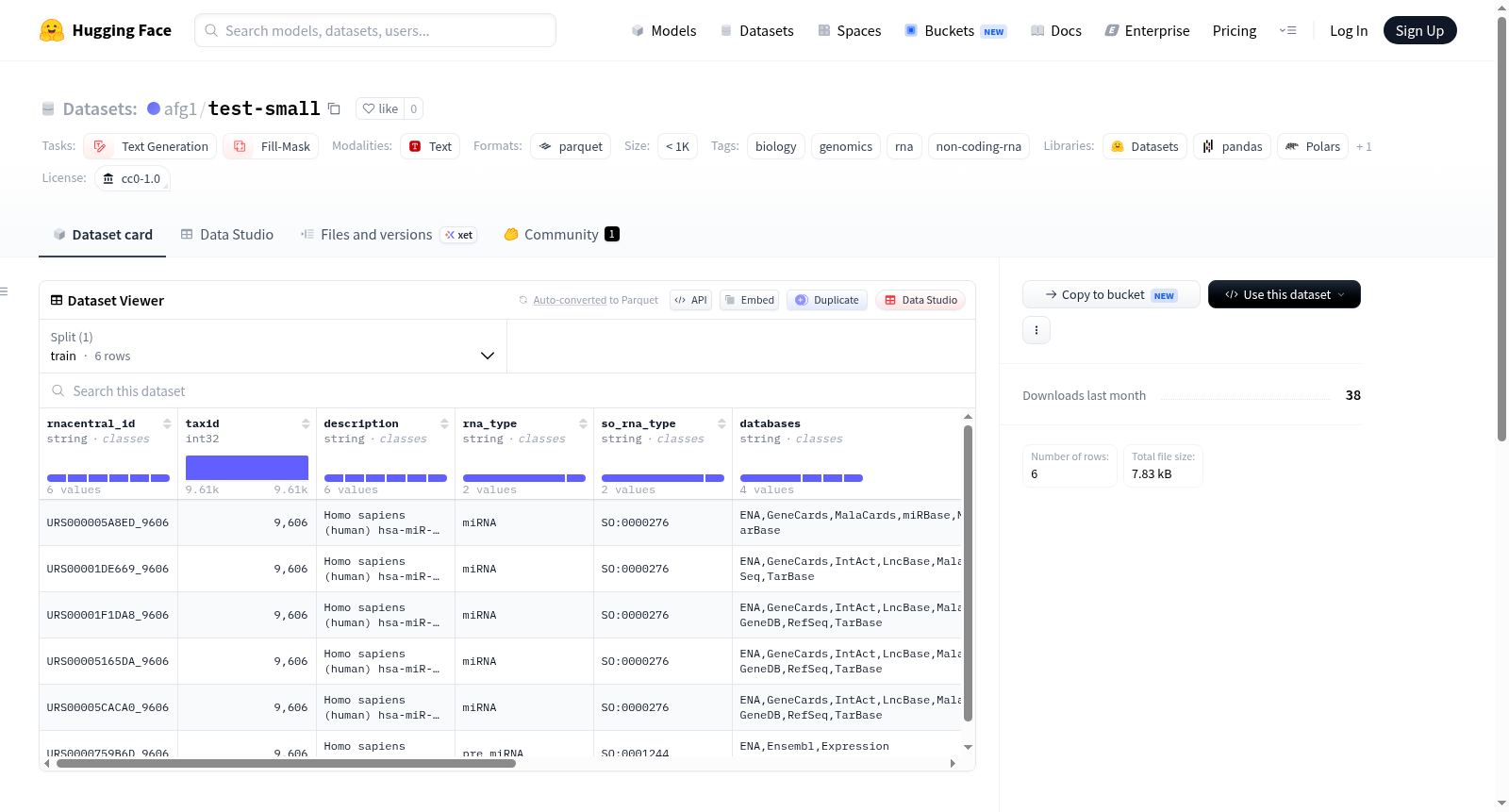Image resolution: width=1509 pixels, height=812 pixels.
Task: Click the search magnifier icon in top bar
Action: tap(211, 30)
